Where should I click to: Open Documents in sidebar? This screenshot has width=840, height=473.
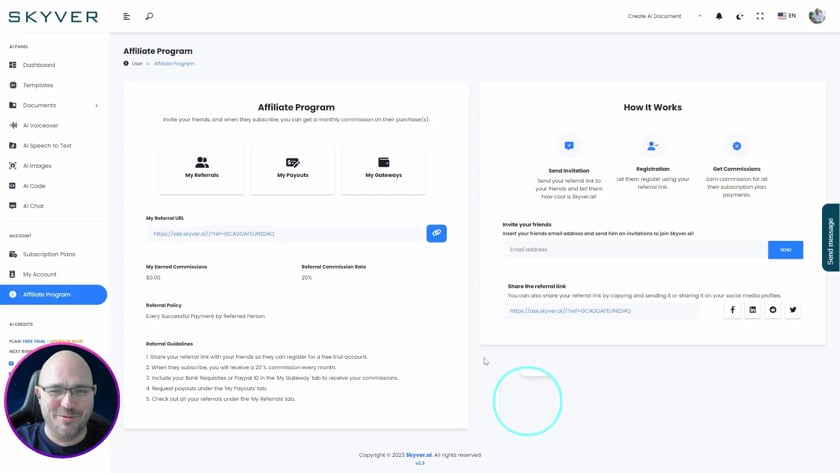pyautogui.click(x=39, y=105)
